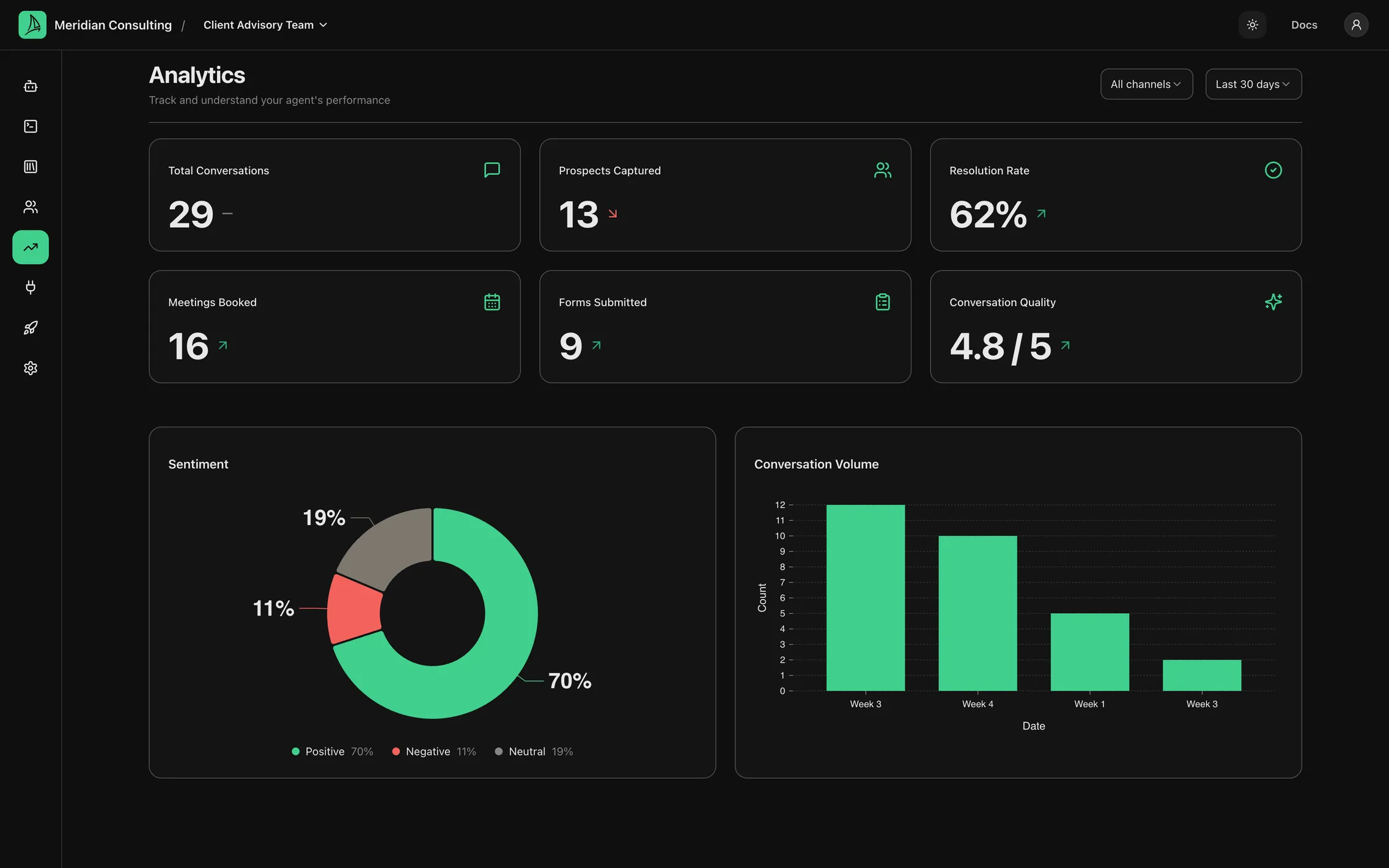Click the up trend arrow beside 16

(x=223, y=345)
